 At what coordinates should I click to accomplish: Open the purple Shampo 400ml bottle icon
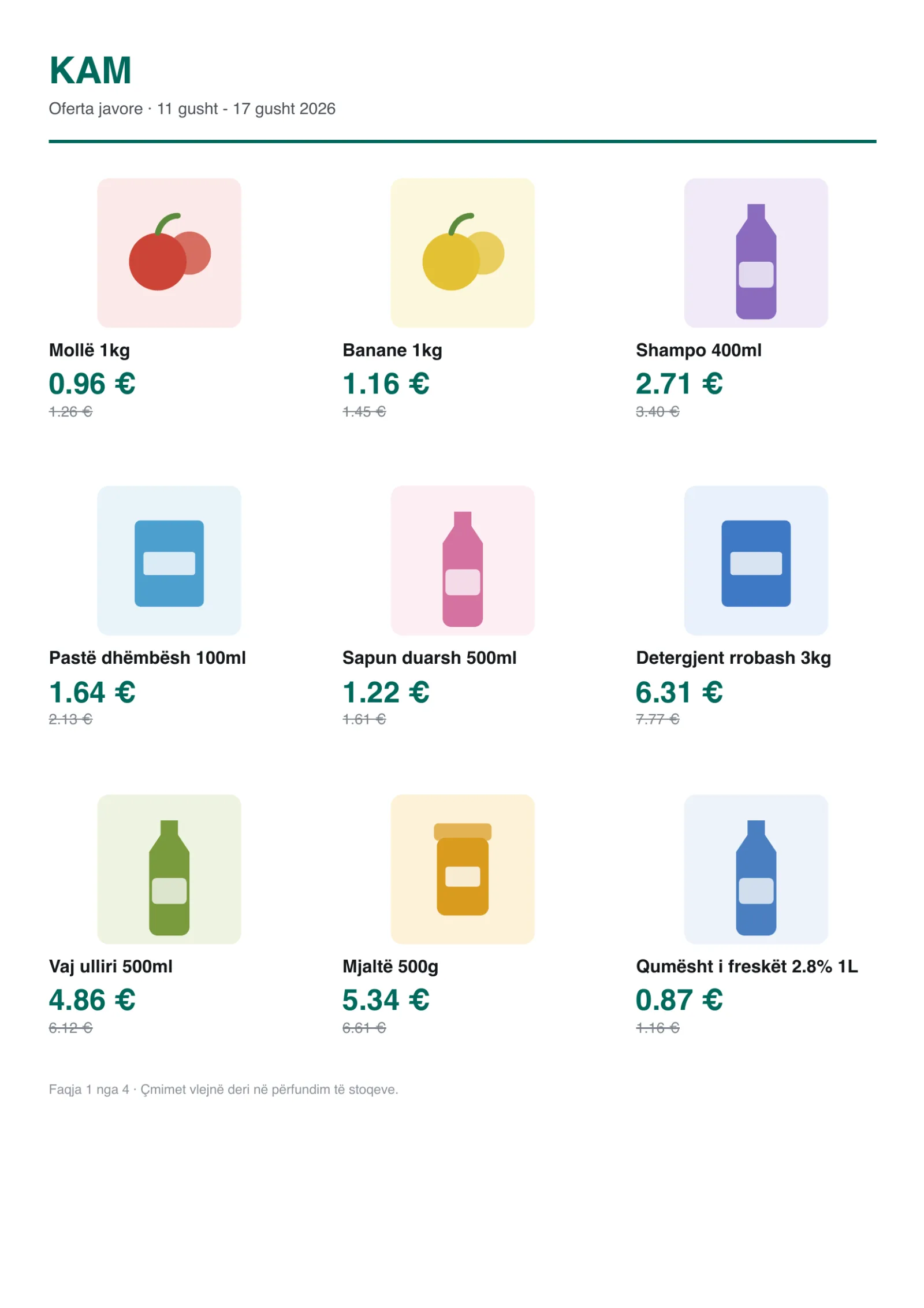coord(756,252)
